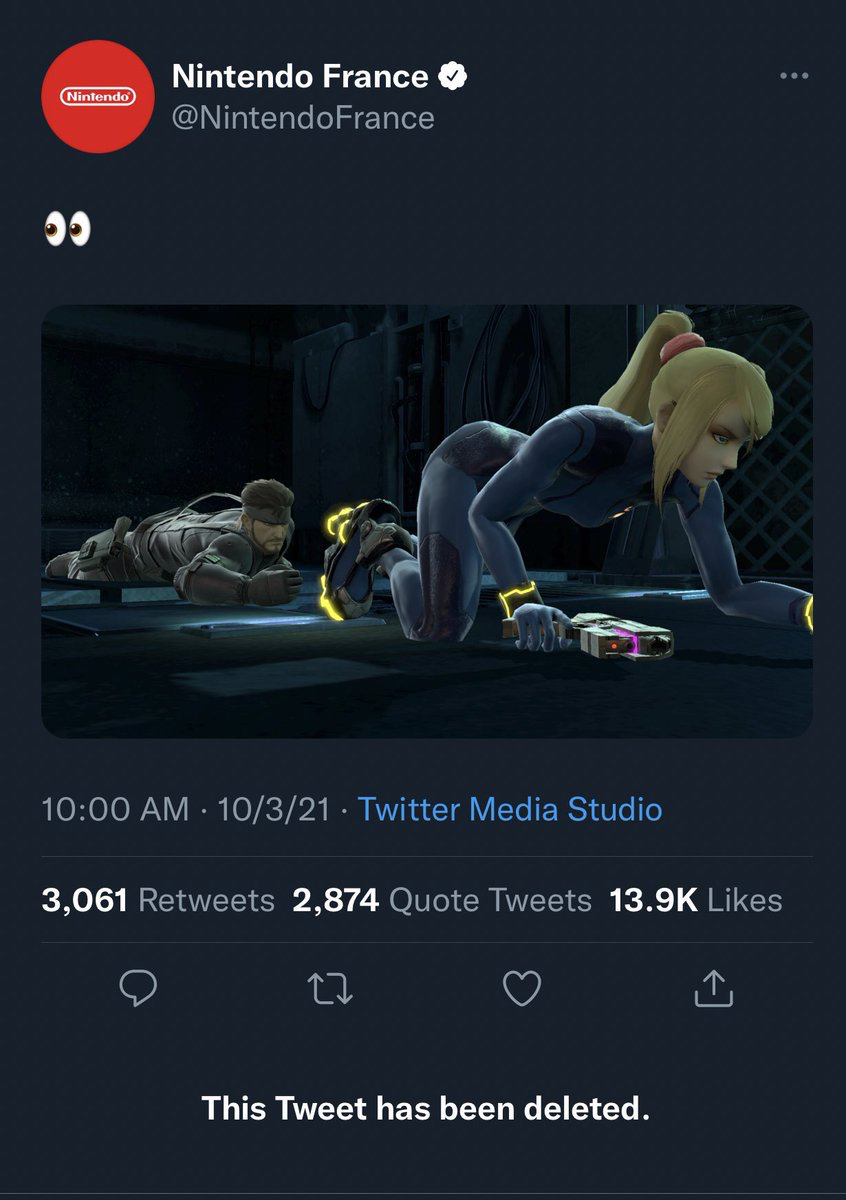Like the tweet with the heart icon
This screenshot has height=1200, width=846.
tap(521, 989)
